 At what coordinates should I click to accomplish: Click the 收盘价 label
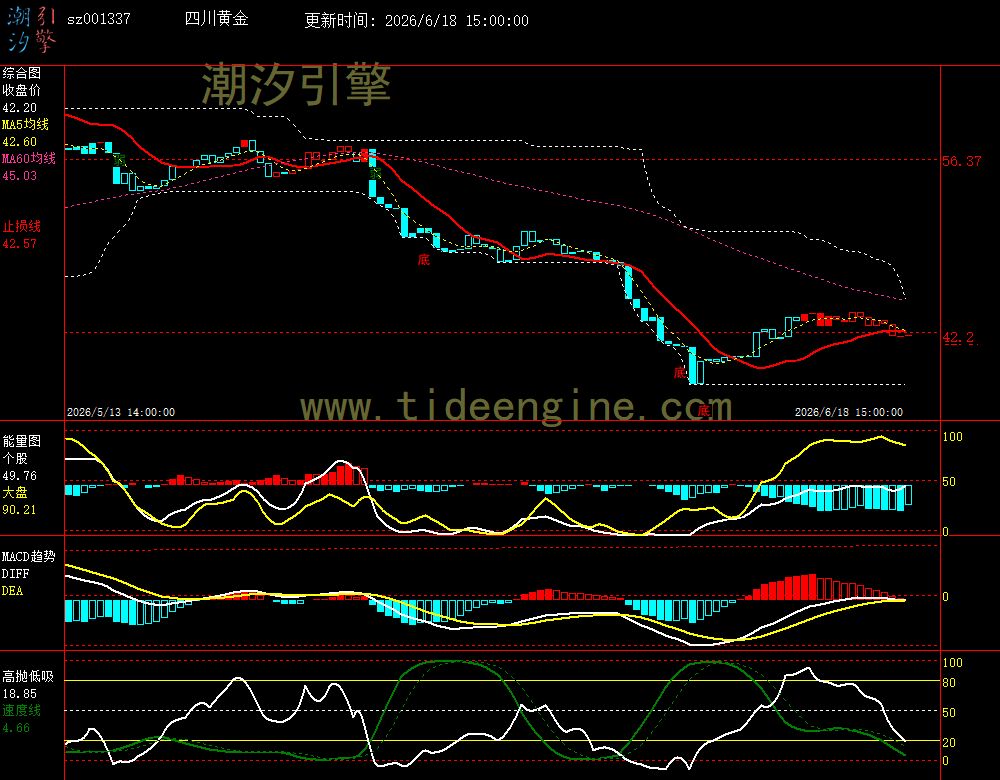(x=22, y=91)
